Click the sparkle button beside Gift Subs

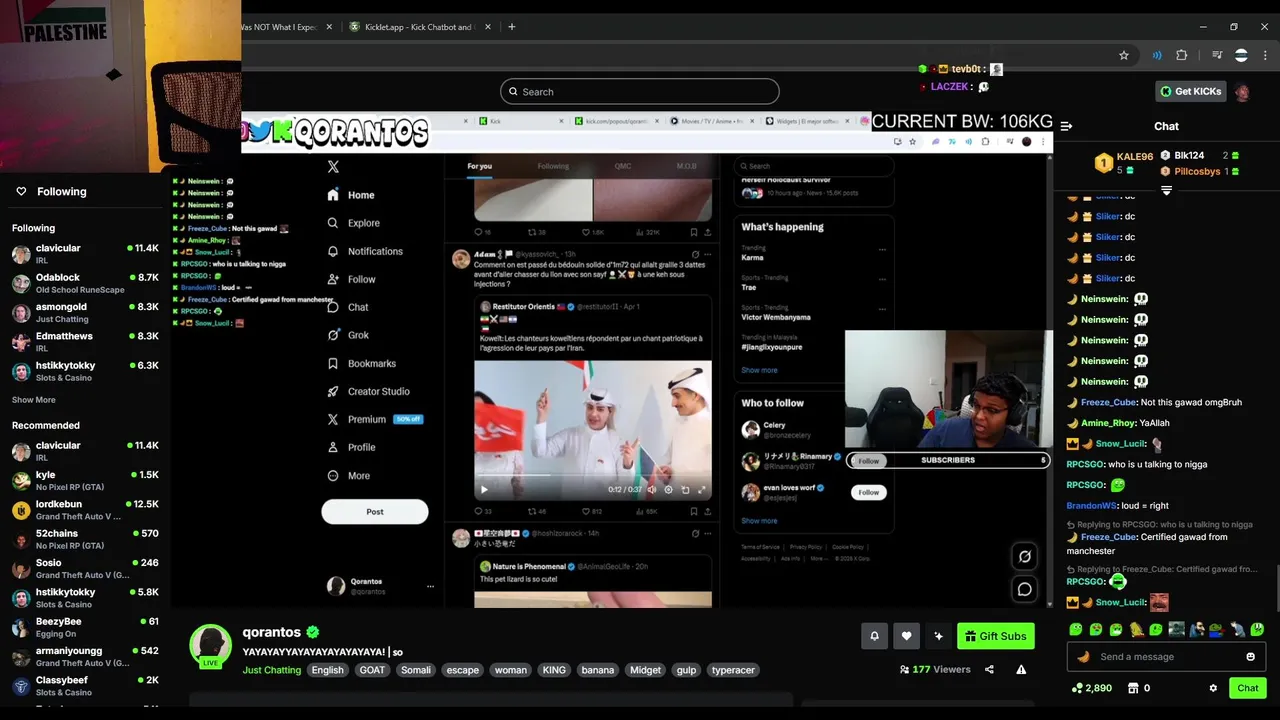[938, 636]
